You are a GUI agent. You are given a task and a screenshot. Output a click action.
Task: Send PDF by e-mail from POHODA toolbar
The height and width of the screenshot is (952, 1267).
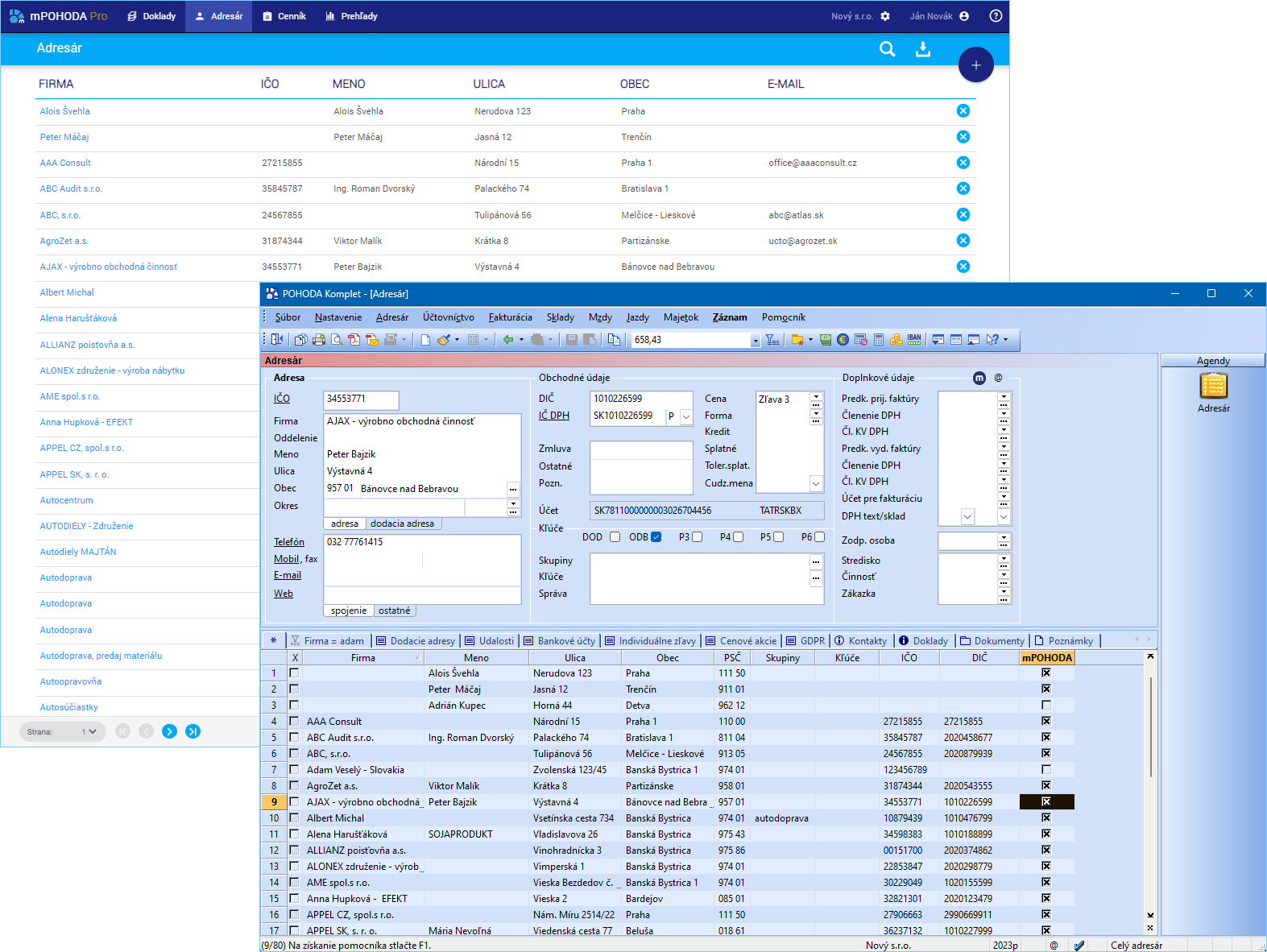point(371,340)
